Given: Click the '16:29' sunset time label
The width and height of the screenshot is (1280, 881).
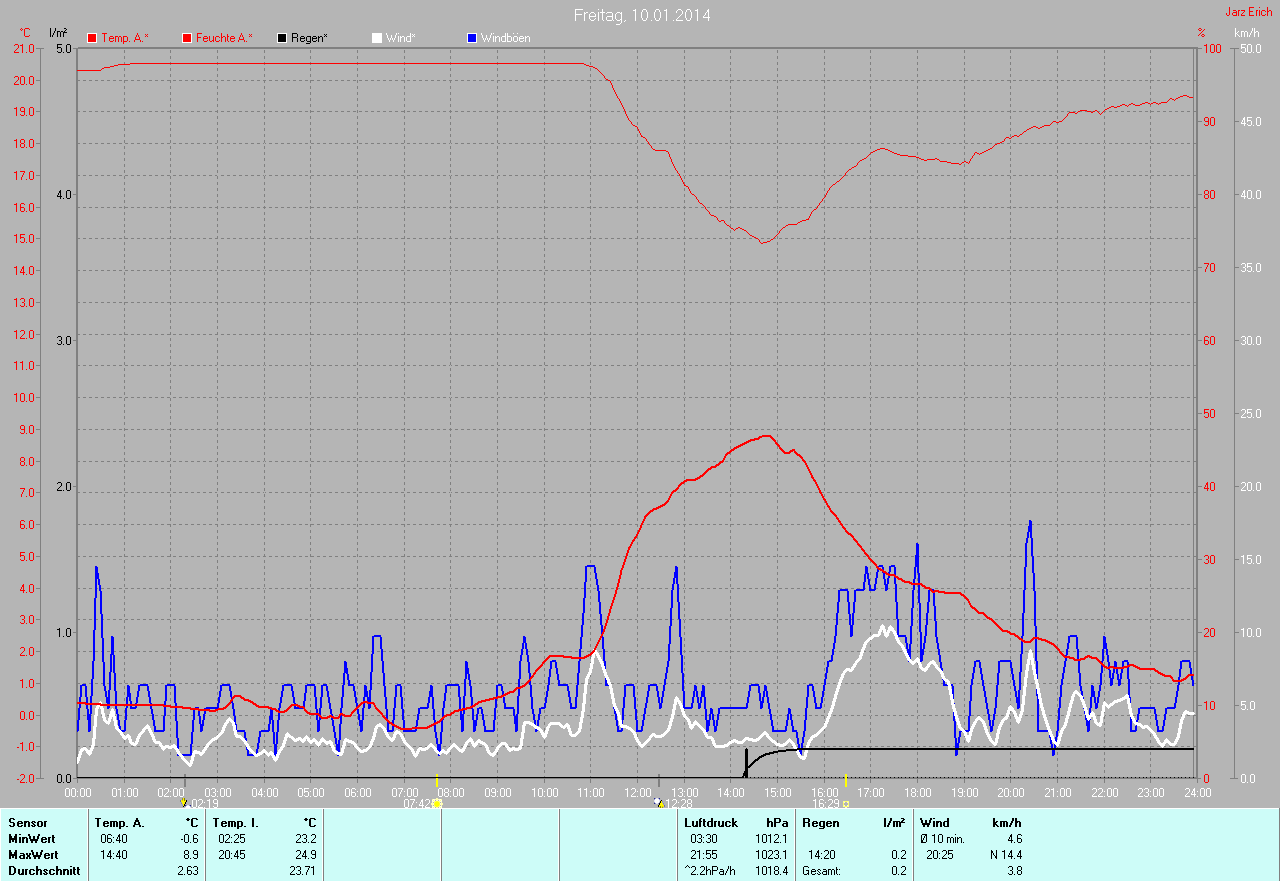Looking at the screenshot, I should (x=826, y=803).
